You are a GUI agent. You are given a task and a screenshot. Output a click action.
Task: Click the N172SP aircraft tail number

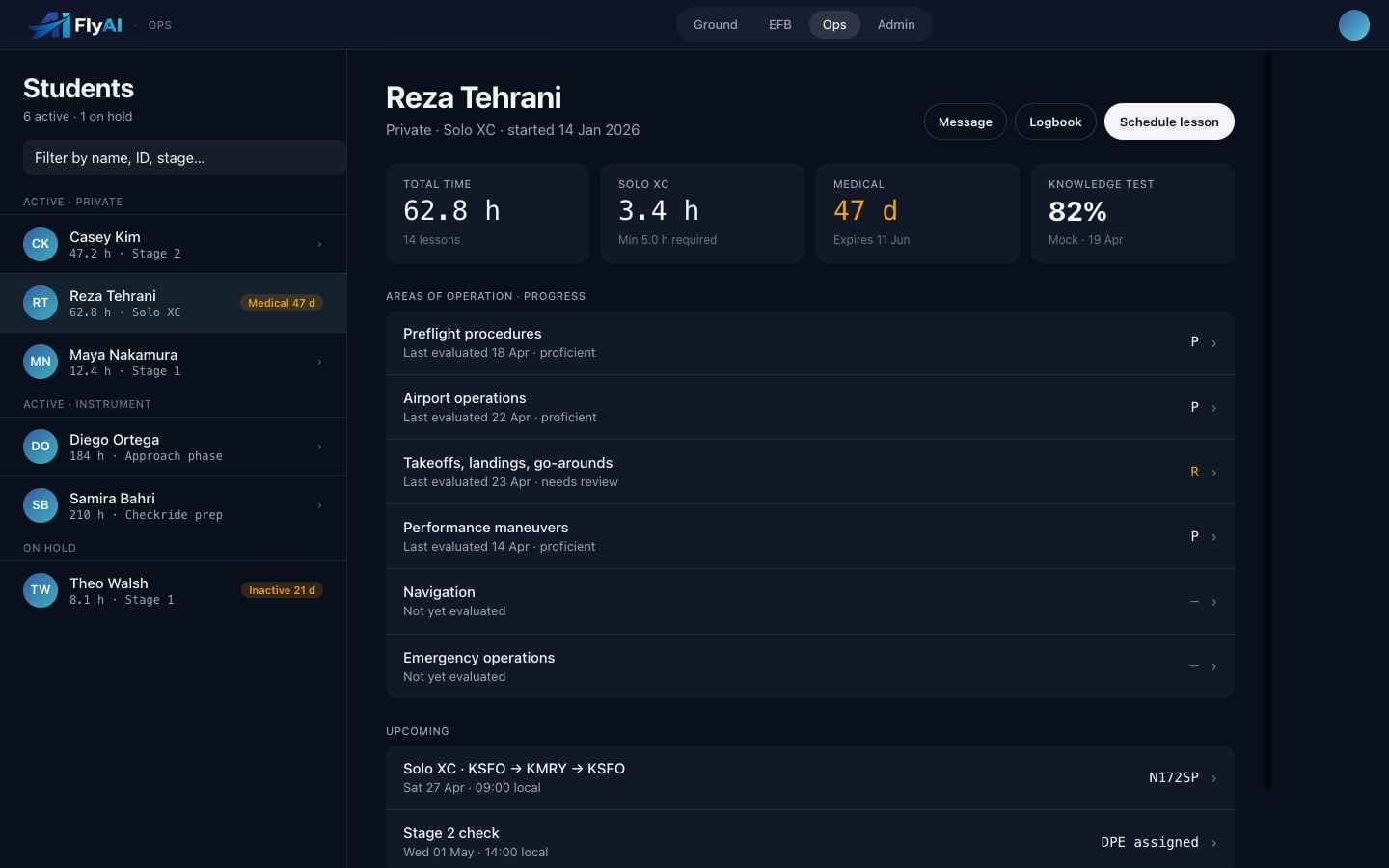[x=1174, y=777]
